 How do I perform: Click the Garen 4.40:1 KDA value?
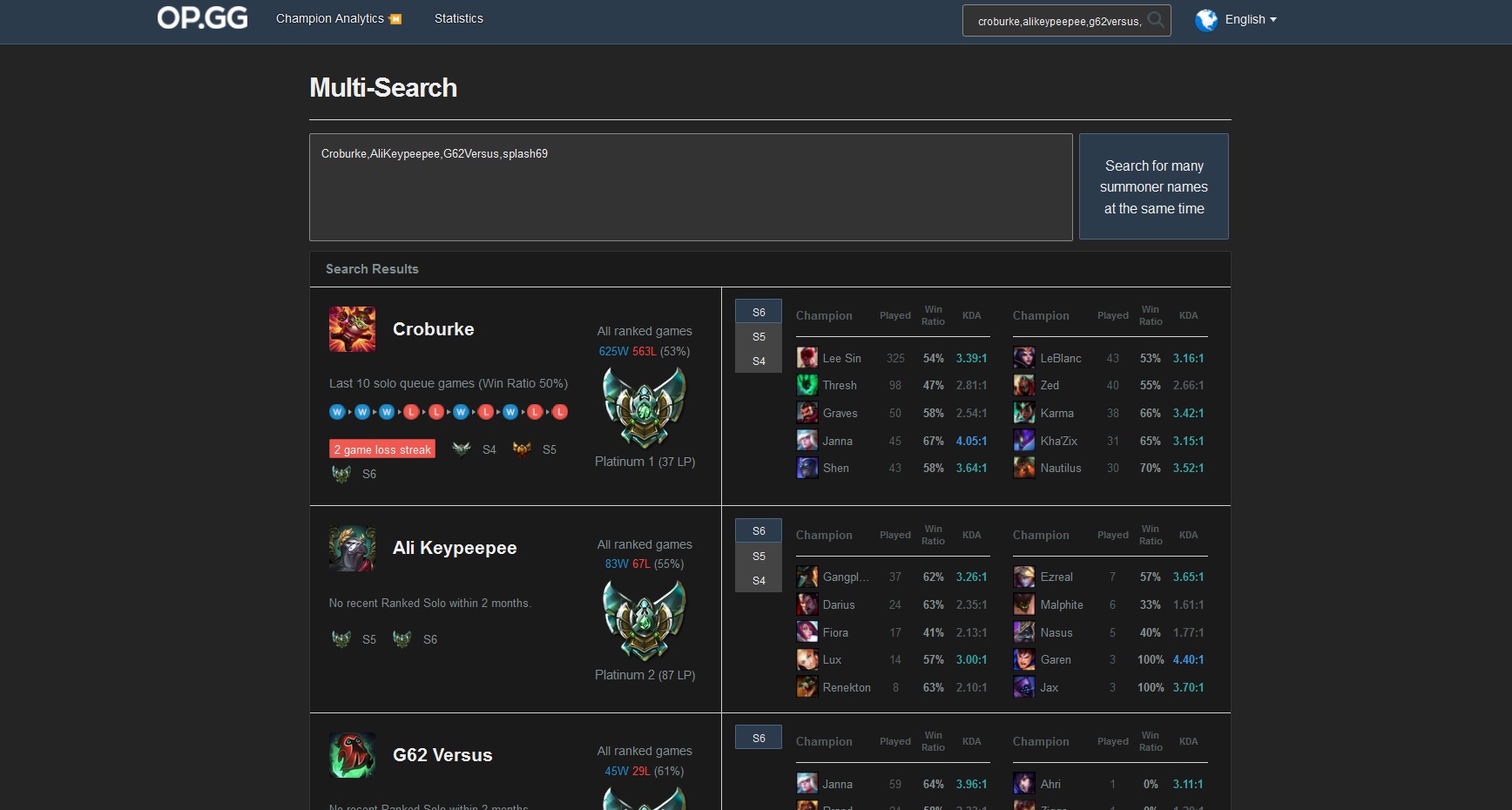pyautogui.click(x=1188, y=659)
